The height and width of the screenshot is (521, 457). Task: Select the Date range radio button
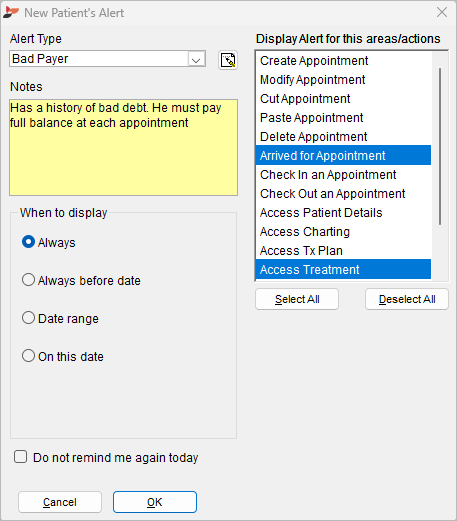point(28,318)
